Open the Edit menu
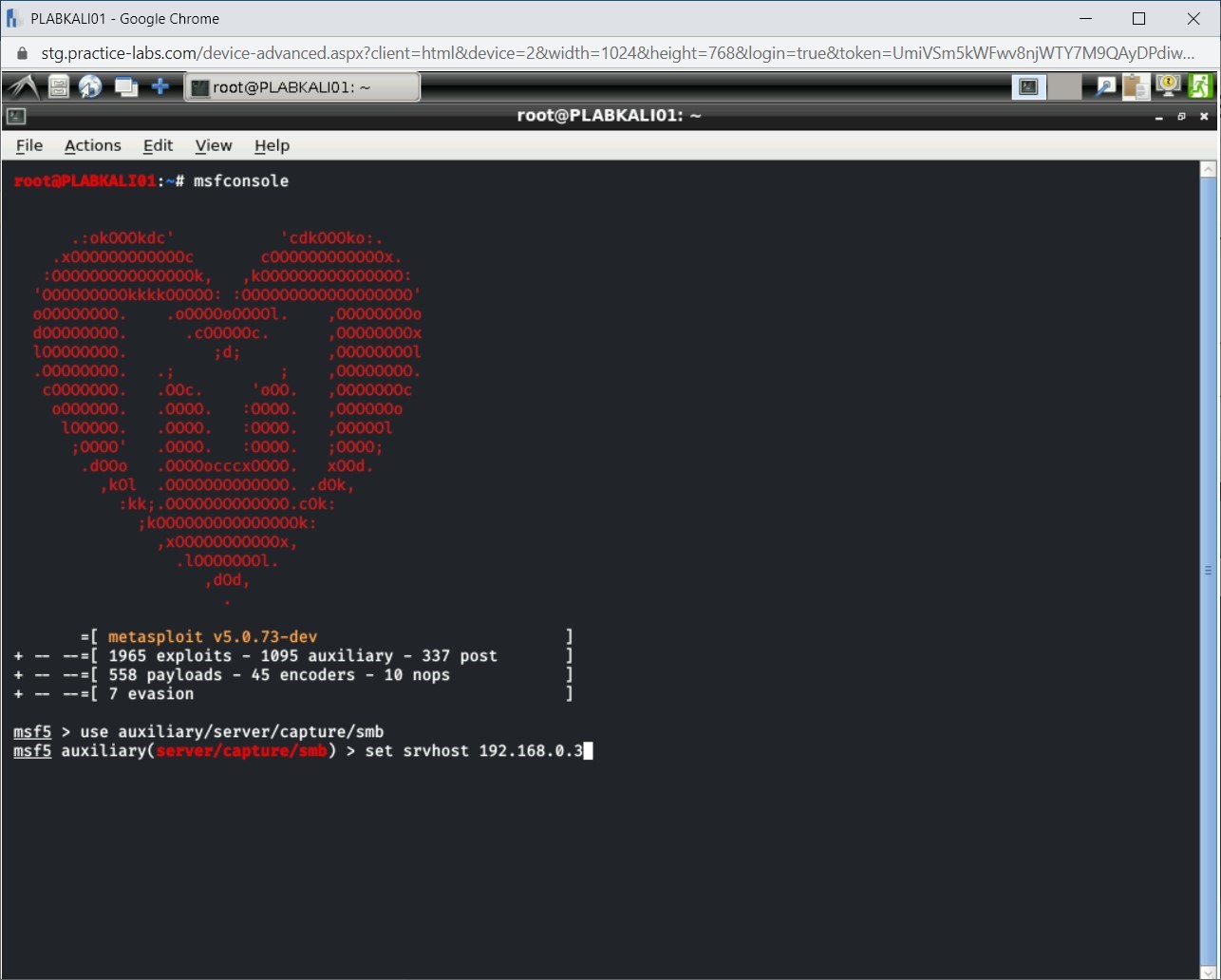The image size is (1221, 980). point(158,145)
